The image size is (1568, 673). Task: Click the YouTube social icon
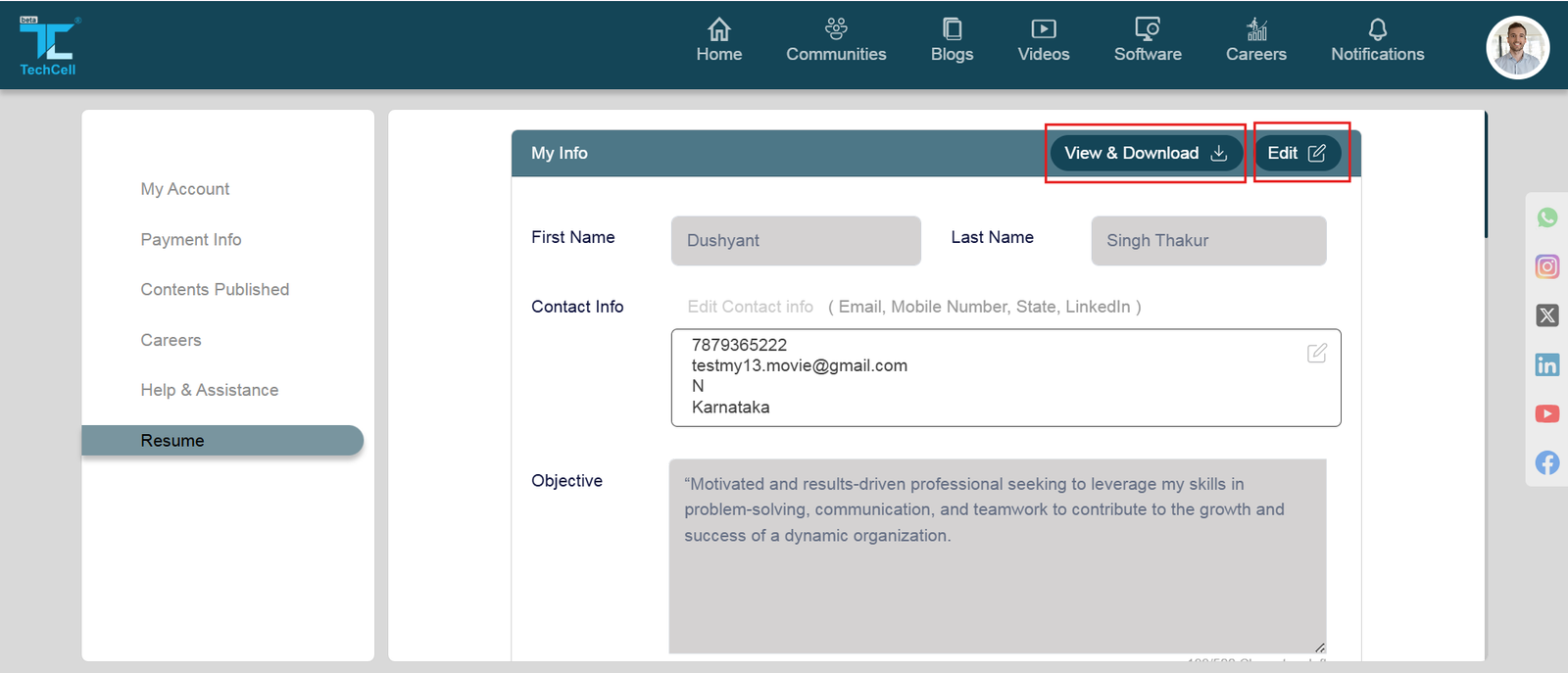click(1547, 413)
